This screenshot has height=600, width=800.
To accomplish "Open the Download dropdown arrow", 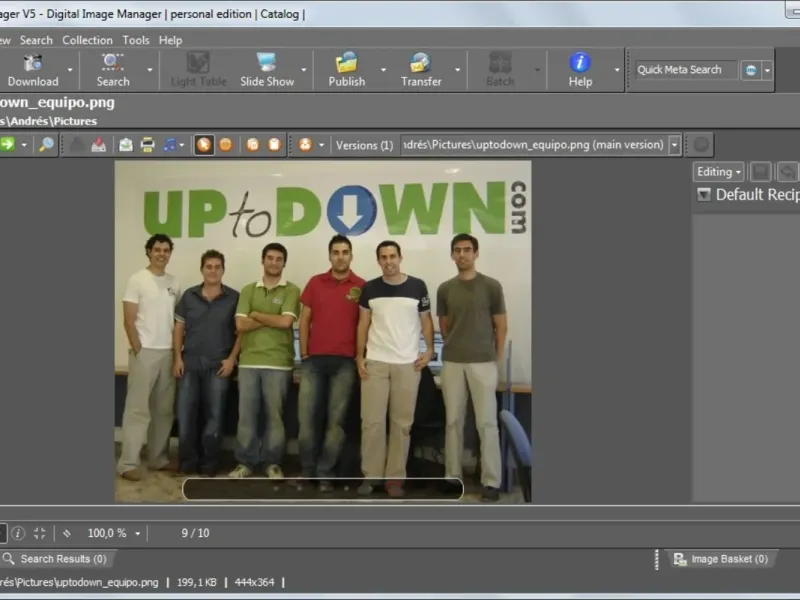I will [x=70, y=70].
